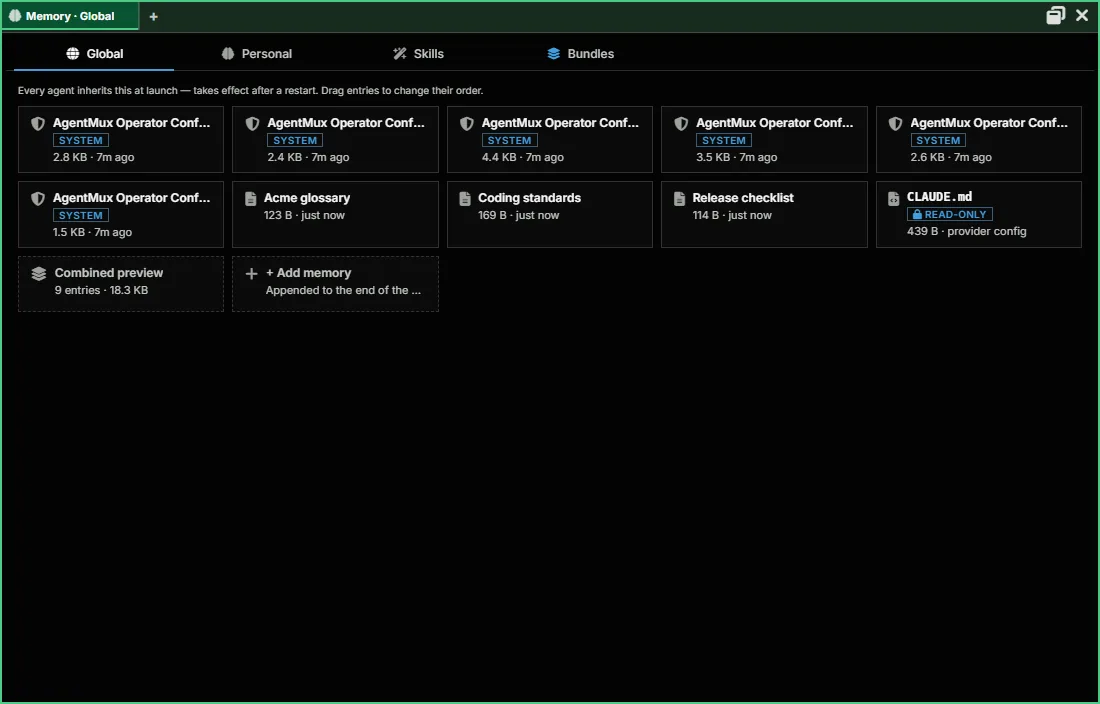Click the + Add memory card
1100x704 pixels.
pos(335,284)
